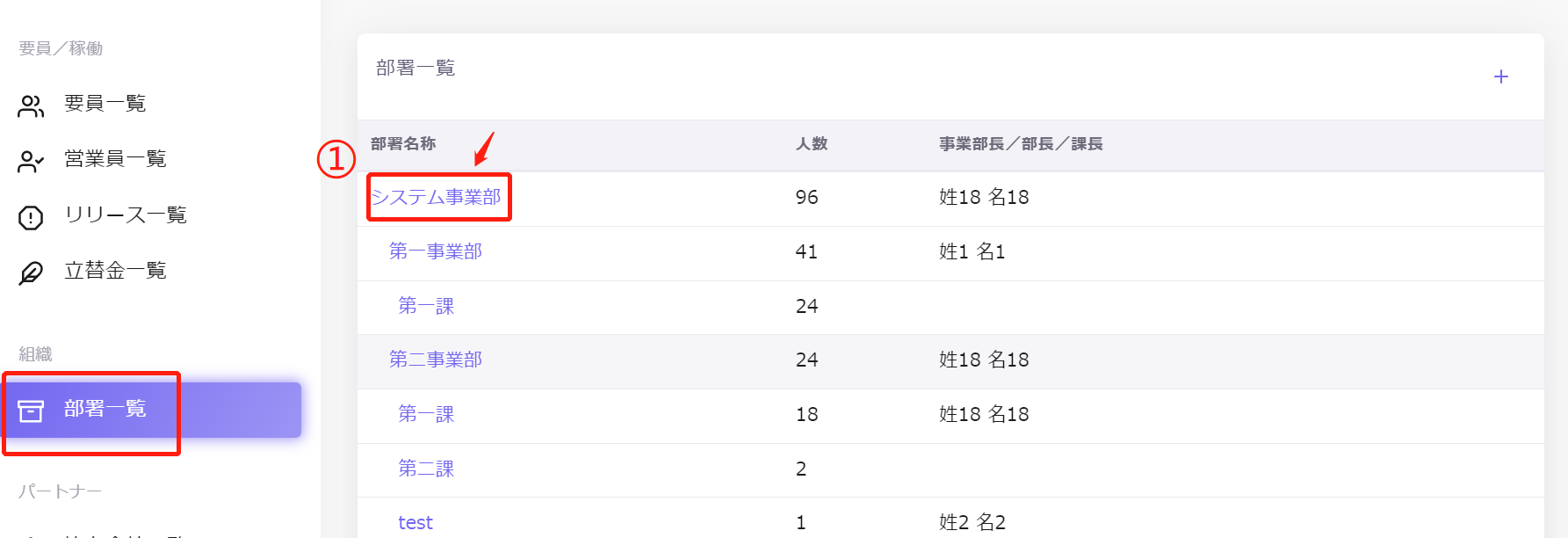Click the user-check icon beside 営業員一覧

click(31, 162)
